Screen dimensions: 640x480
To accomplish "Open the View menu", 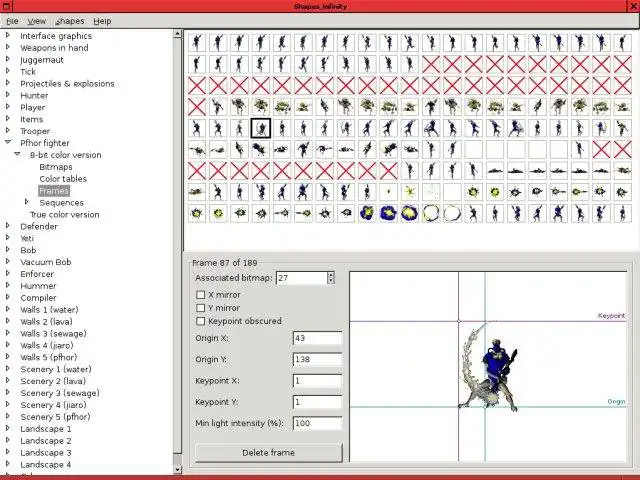I will click(37, 21).
